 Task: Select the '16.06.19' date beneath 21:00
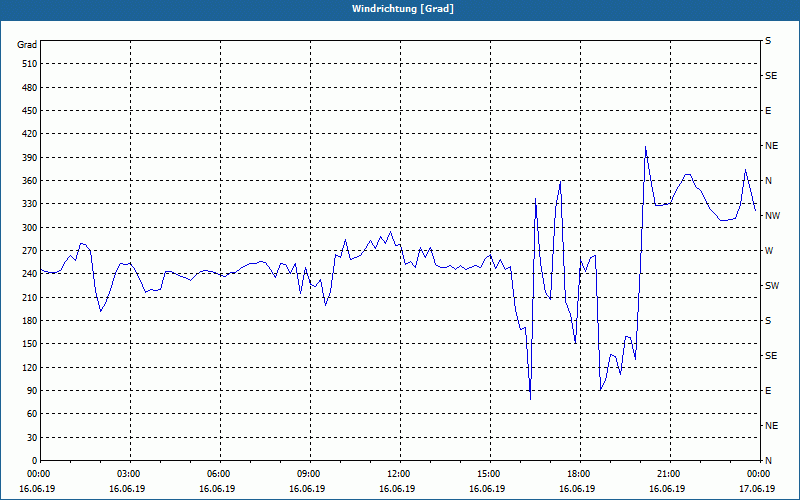click(667, 488)
